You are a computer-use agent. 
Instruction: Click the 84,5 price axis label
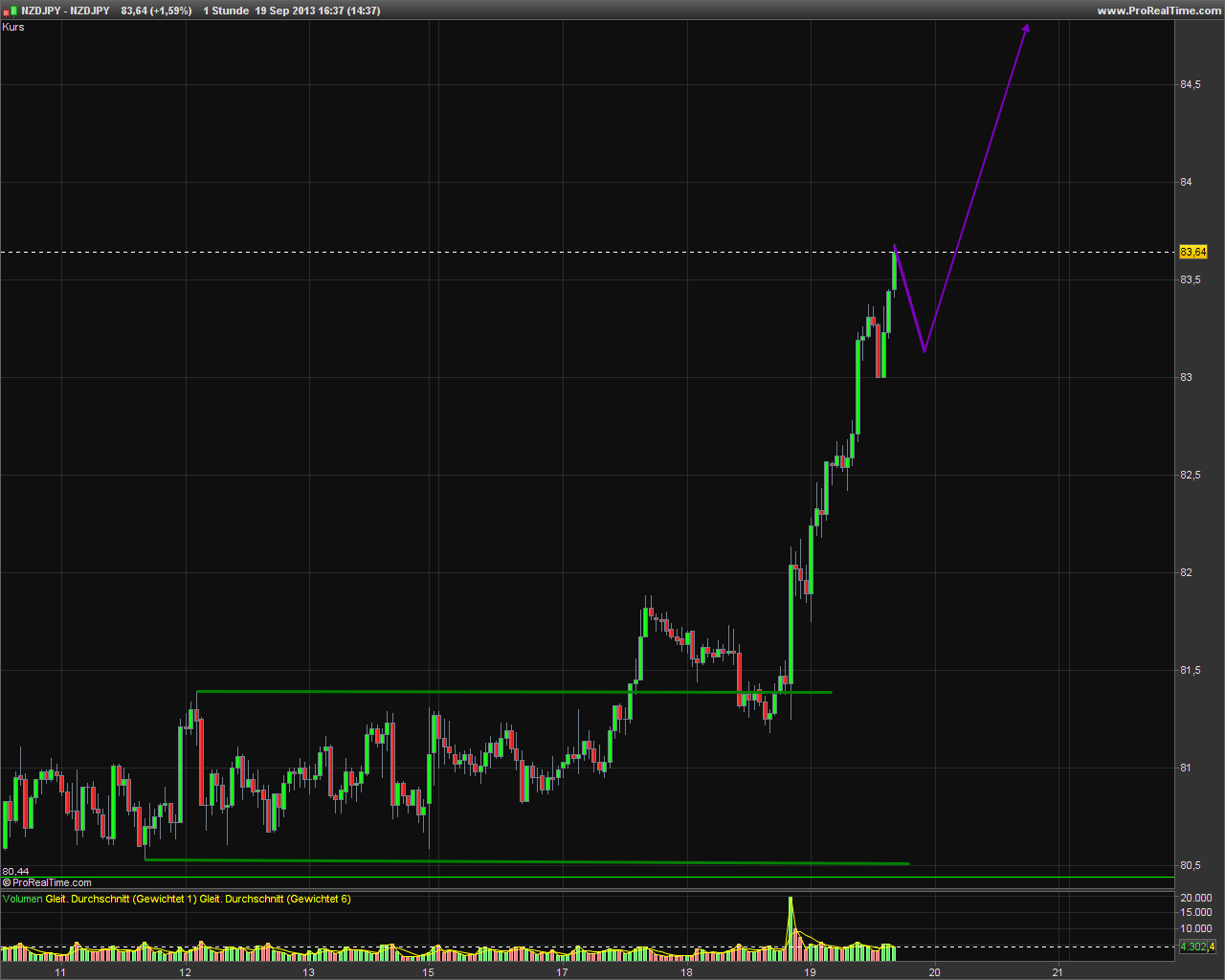click(x=1191, y=85)
